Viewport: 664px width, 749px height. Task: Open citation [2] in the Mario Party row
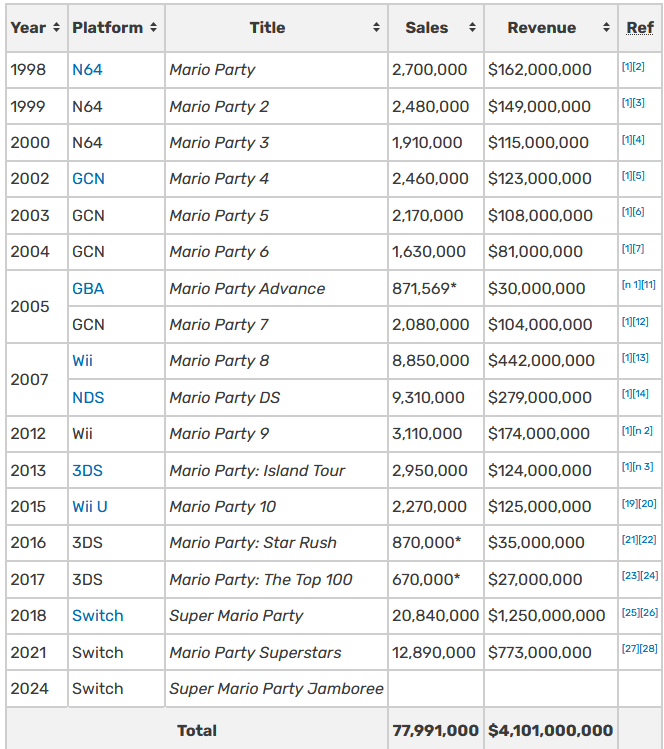coord(639,67)
